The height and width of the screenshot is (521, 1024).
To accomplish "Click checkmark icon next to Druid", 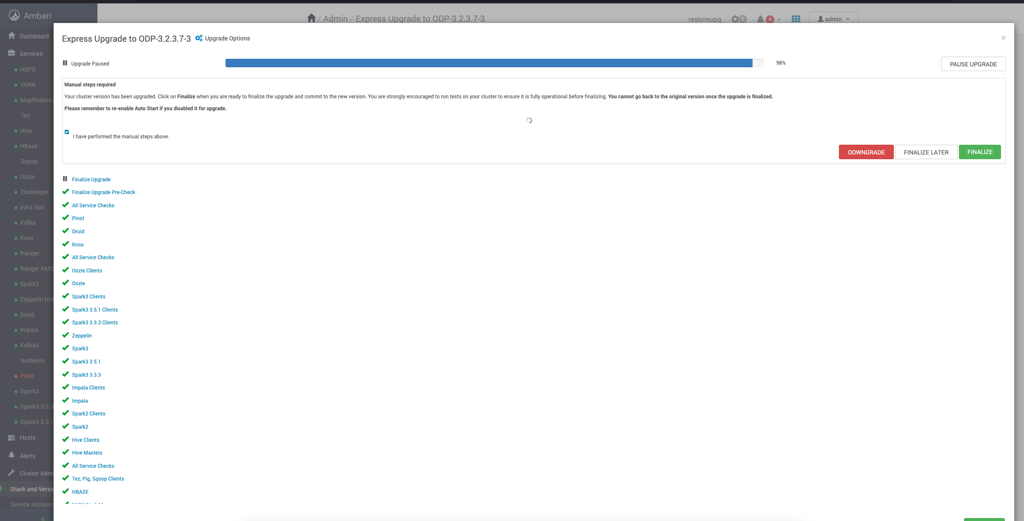I will 65,230.
